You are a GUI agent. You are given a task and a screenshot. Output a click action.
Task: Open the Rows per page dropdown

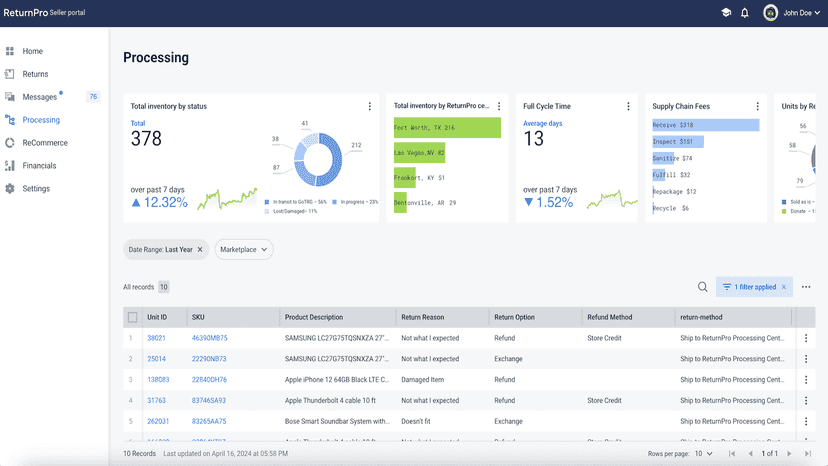(x=703, y=453)
